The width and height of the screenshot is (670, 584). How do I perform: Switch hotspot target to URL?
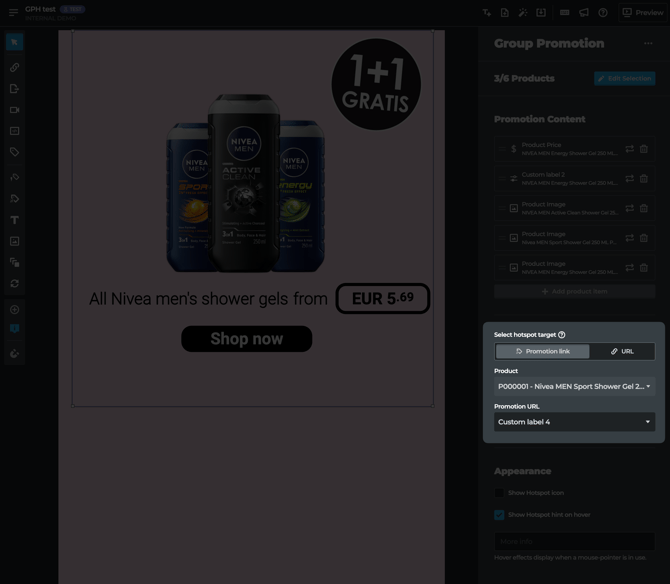point(622,351)
